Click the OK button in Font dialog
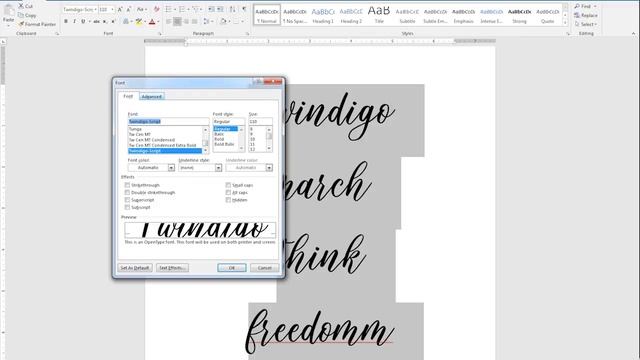 (232, 268)
